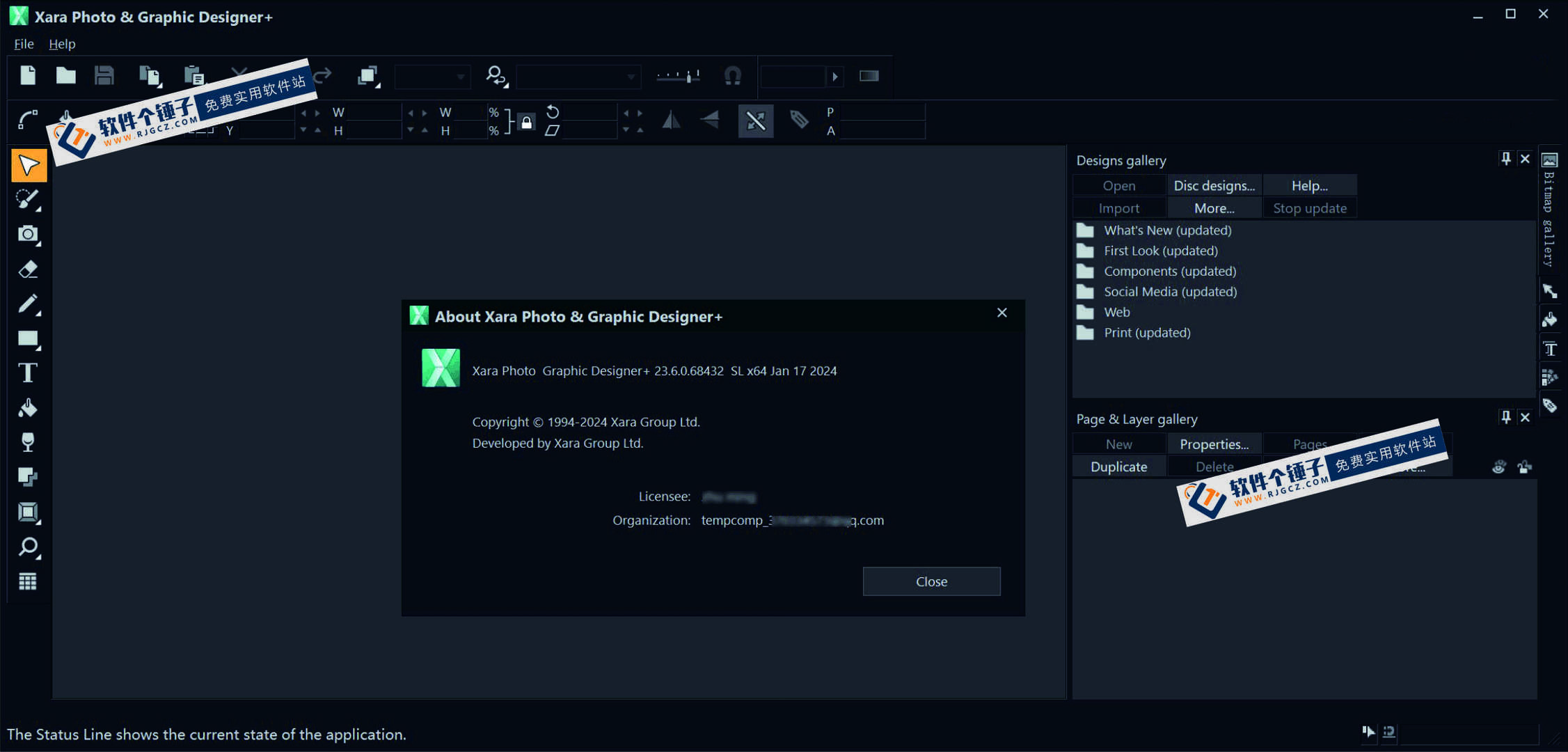Select the Components (updated) folder
Image resolution: width=1568 pixels, height=752 pixels.
[1157, 272]
